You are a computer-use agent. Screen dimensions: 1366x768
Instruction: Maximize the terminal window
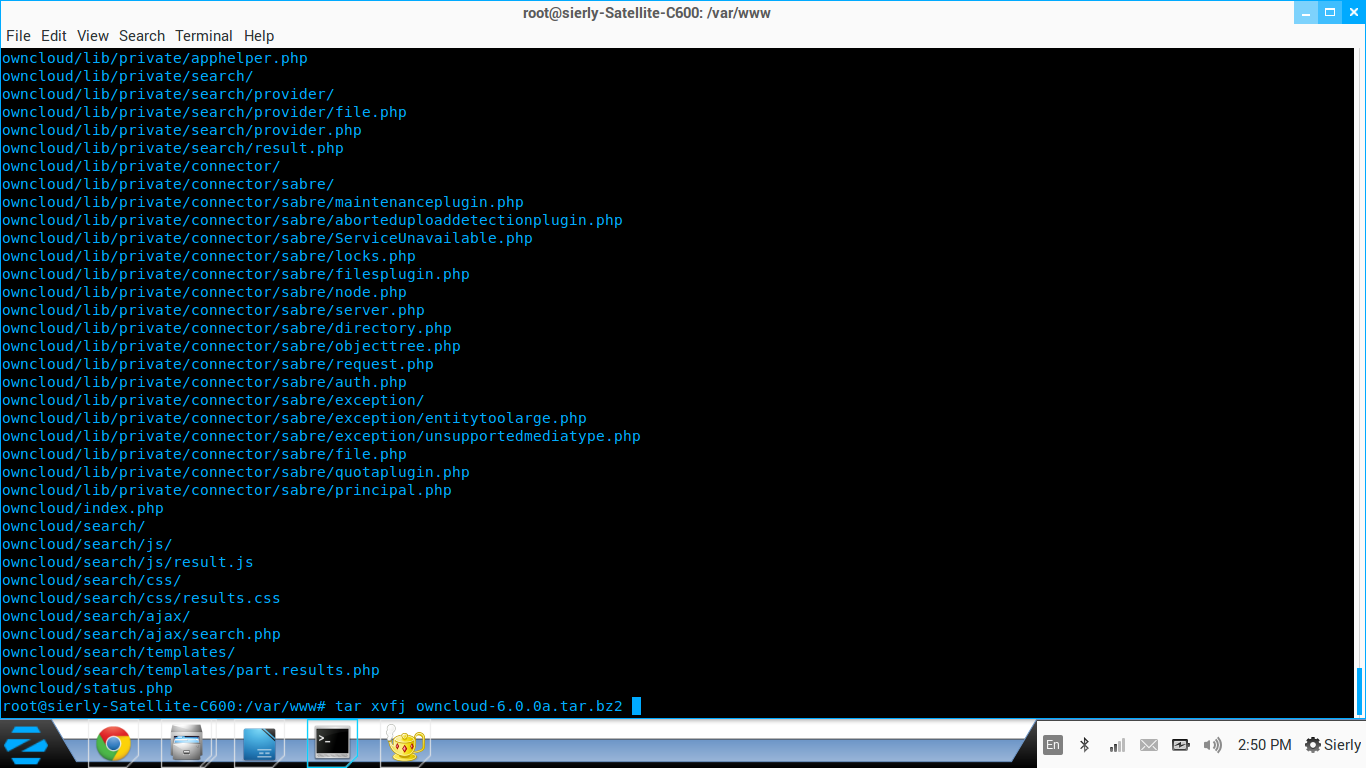[1329, 12]
